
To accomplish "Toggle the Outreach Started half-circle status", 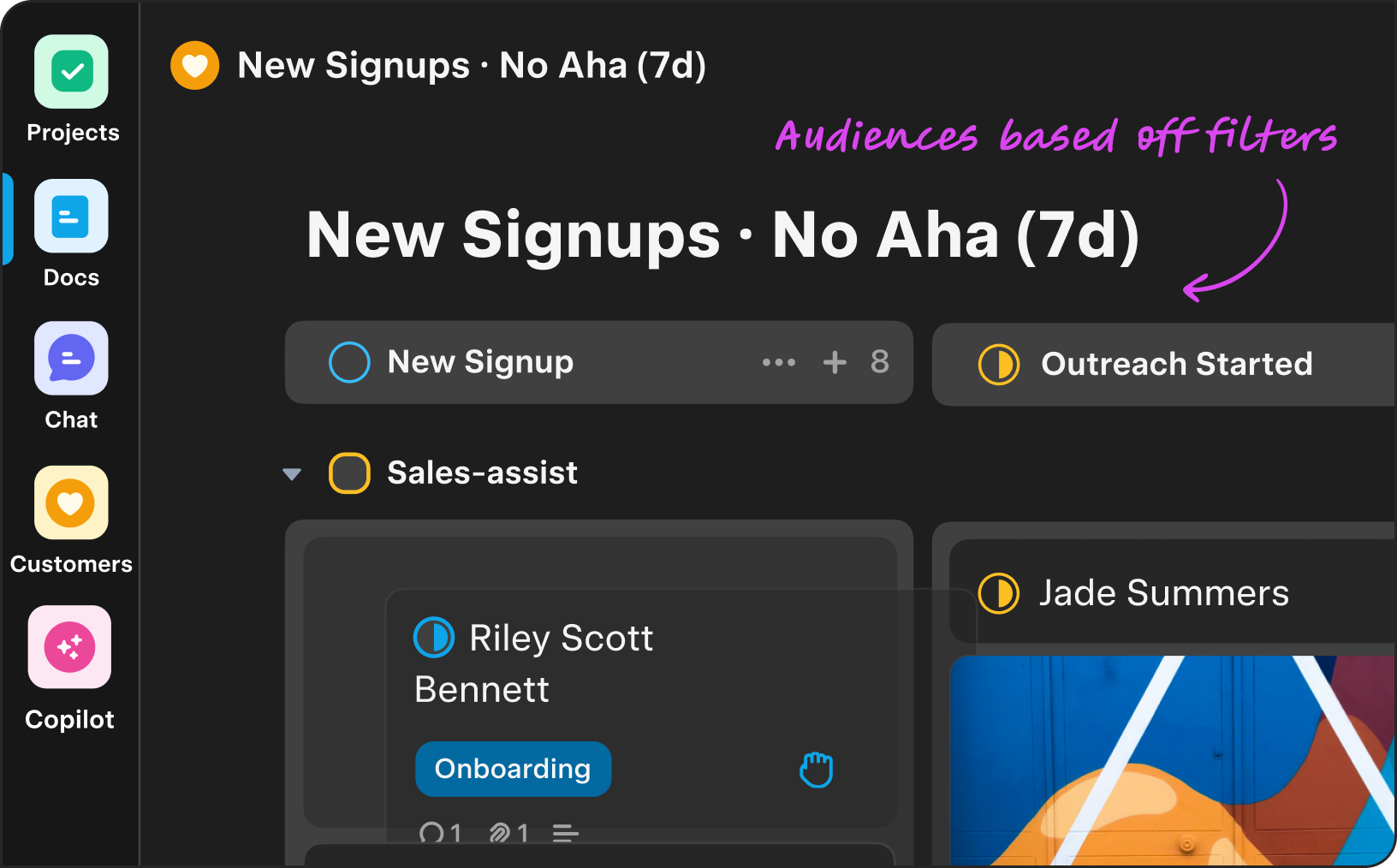I will [999, 365].
